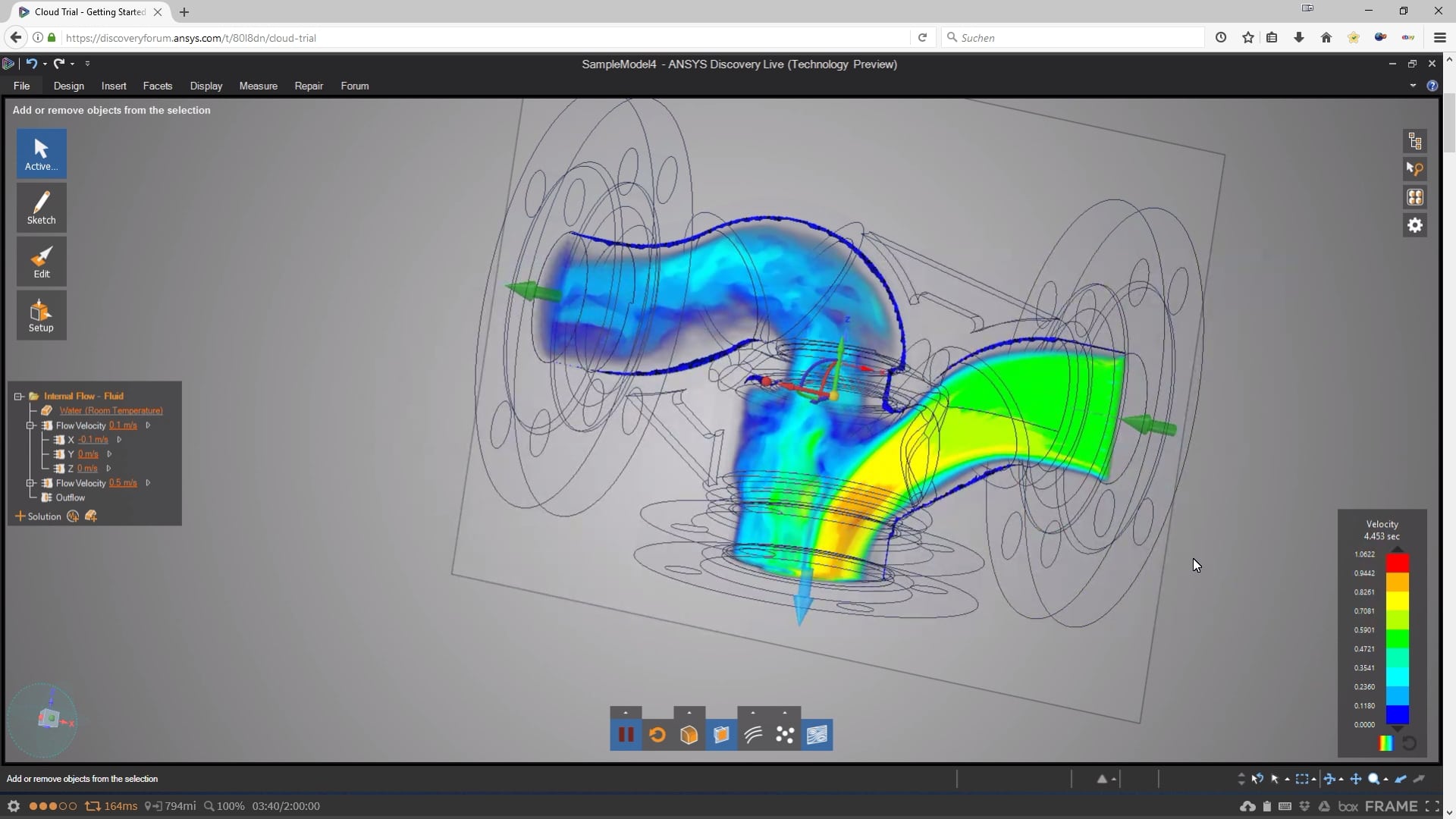Viewport: 1456px width, 819px height.
Task: Enable streamlines result display
Action: [753, 735]
